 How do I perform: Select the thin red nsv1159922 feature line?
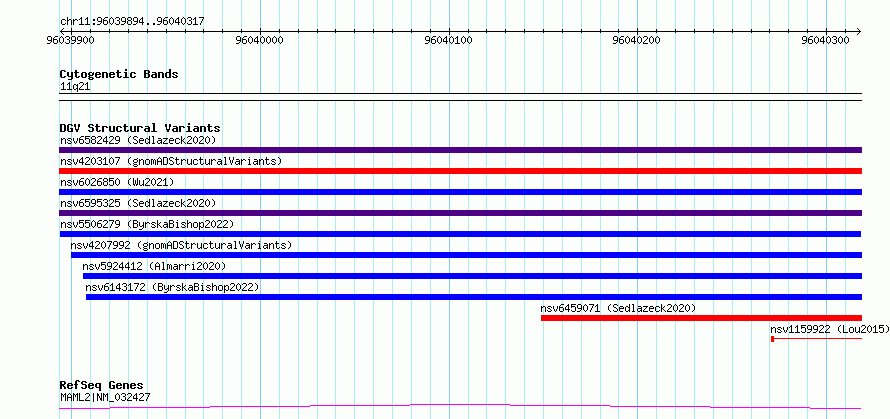click(817, 339)
